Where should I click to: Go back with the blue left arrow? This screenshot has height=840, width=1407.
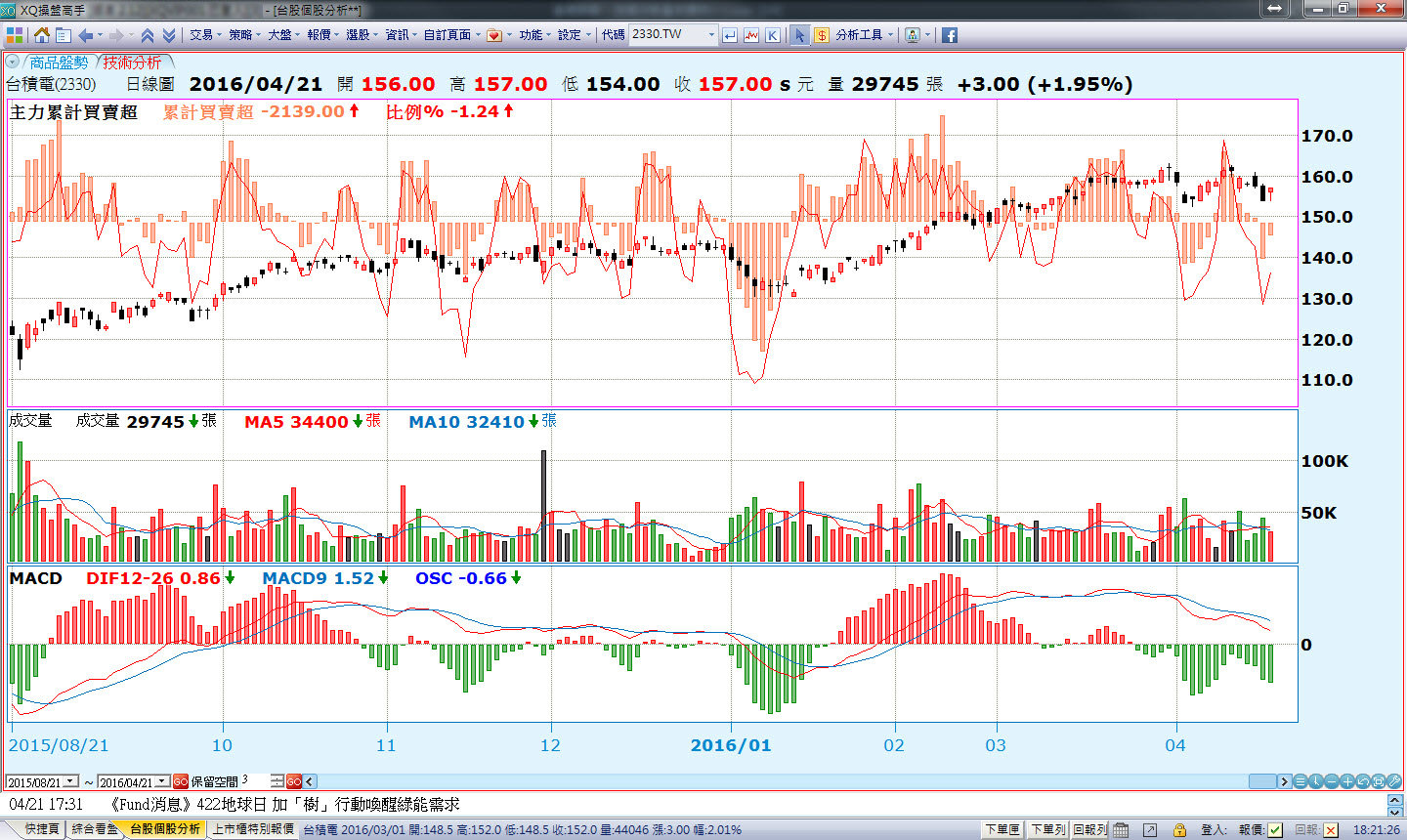[x=86, y=35]
